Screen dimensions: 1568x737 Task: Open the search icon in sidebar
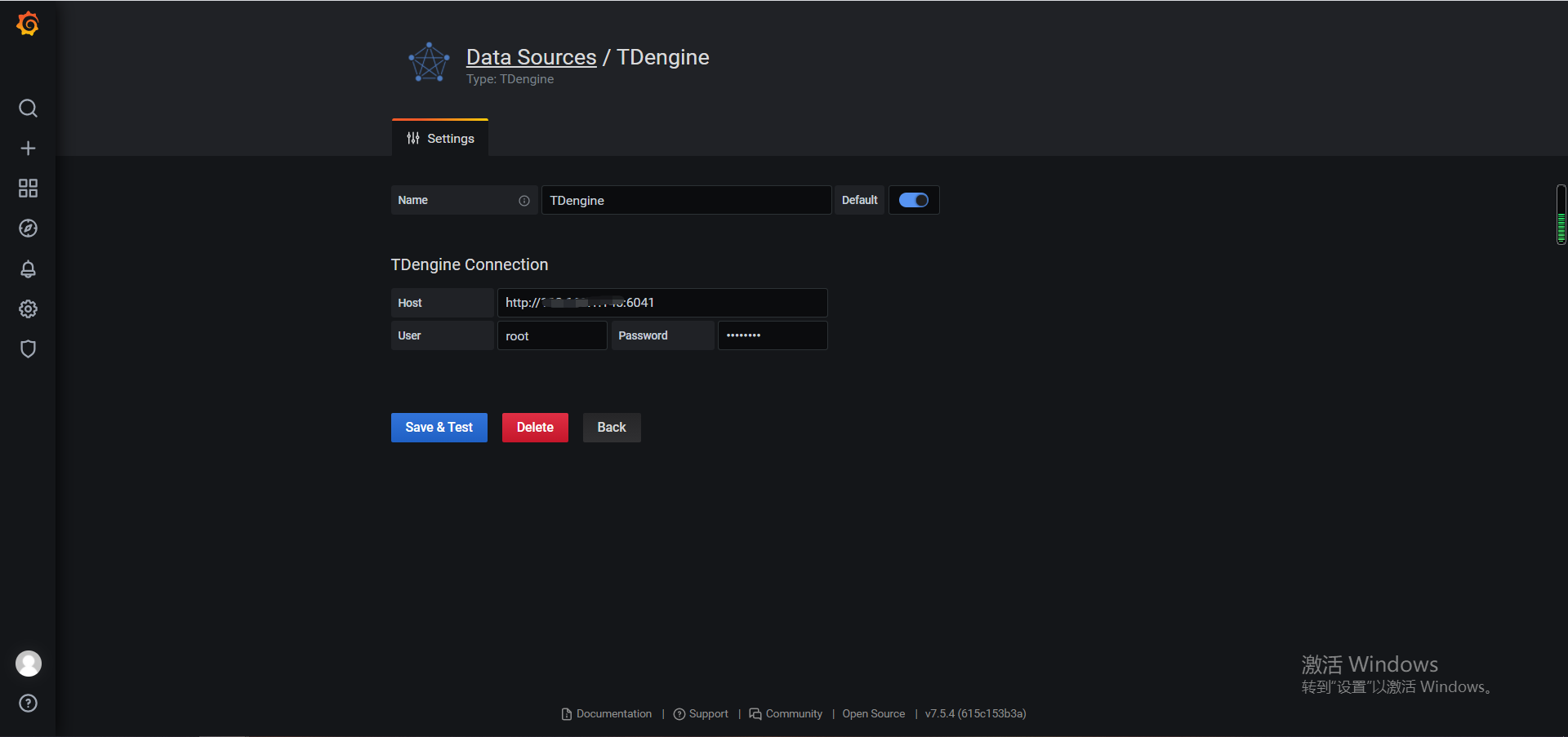point(28,108)
